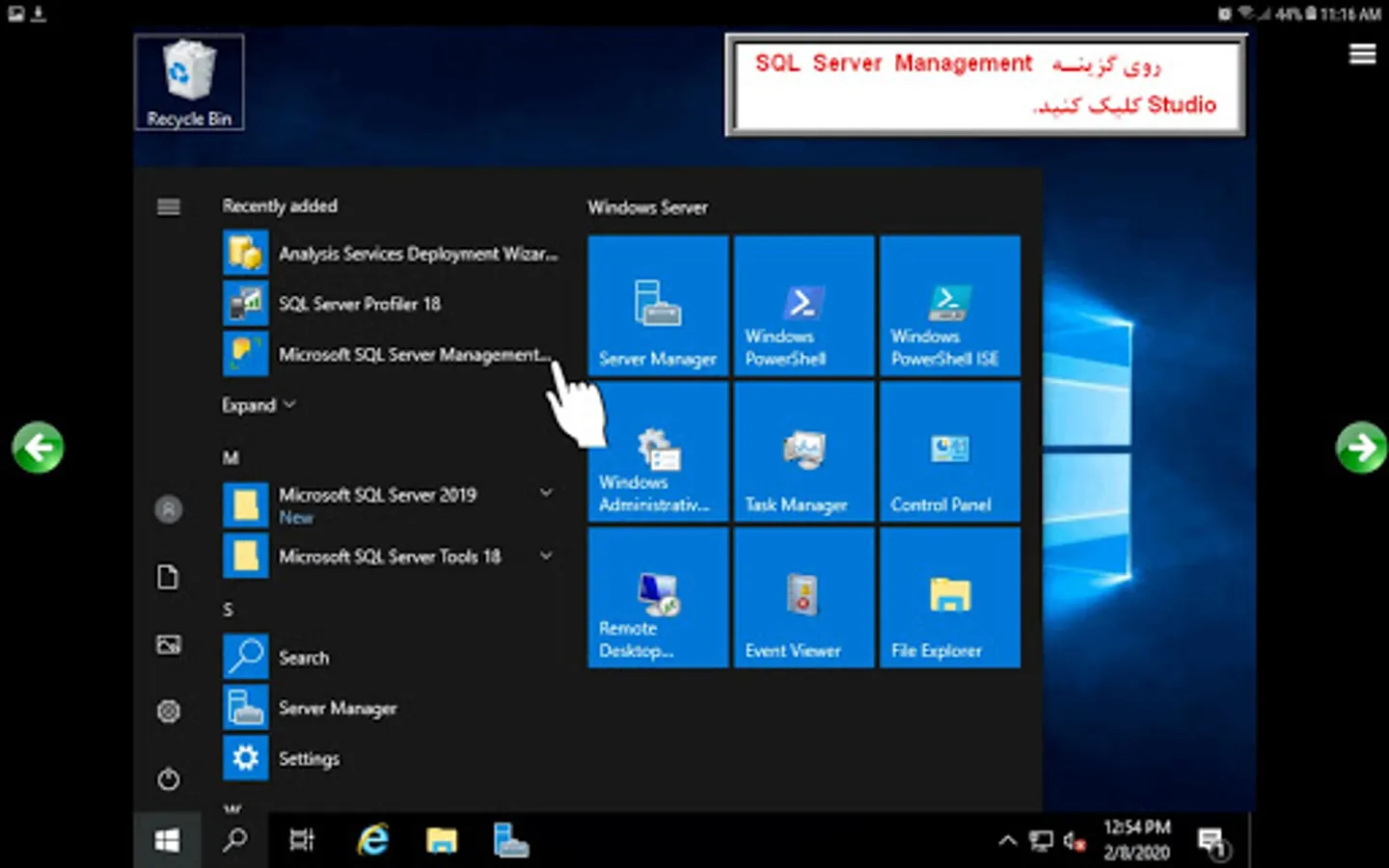Expand the Recently added list
The image size is (1389, 868).
(259, 405)
